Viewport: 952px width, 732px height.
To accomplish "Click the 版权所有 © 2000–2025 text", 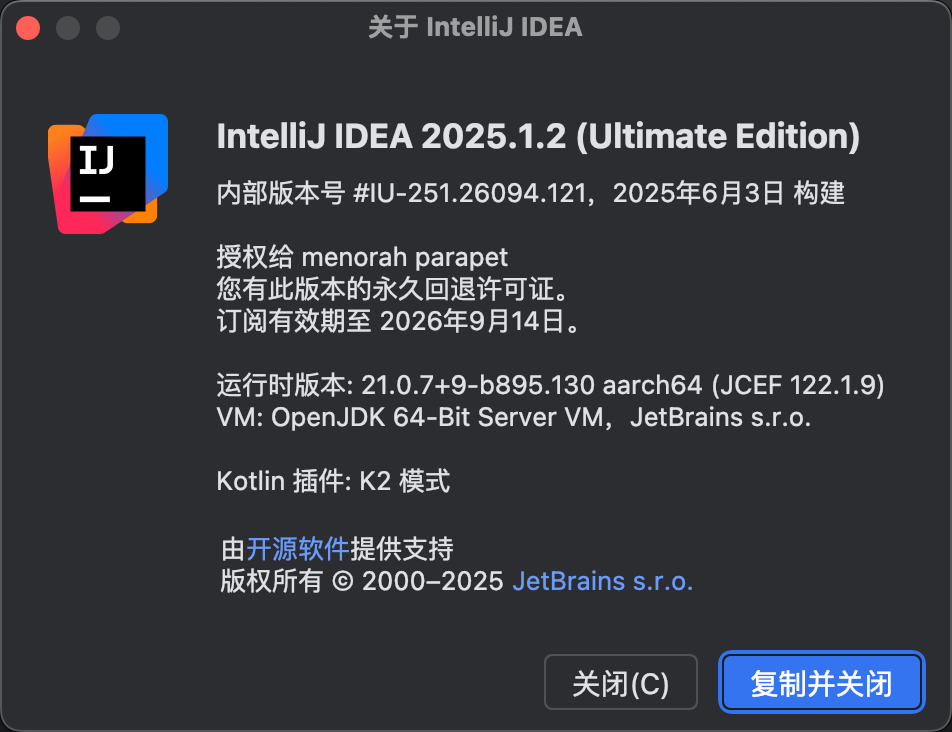I will coord(362,581).
